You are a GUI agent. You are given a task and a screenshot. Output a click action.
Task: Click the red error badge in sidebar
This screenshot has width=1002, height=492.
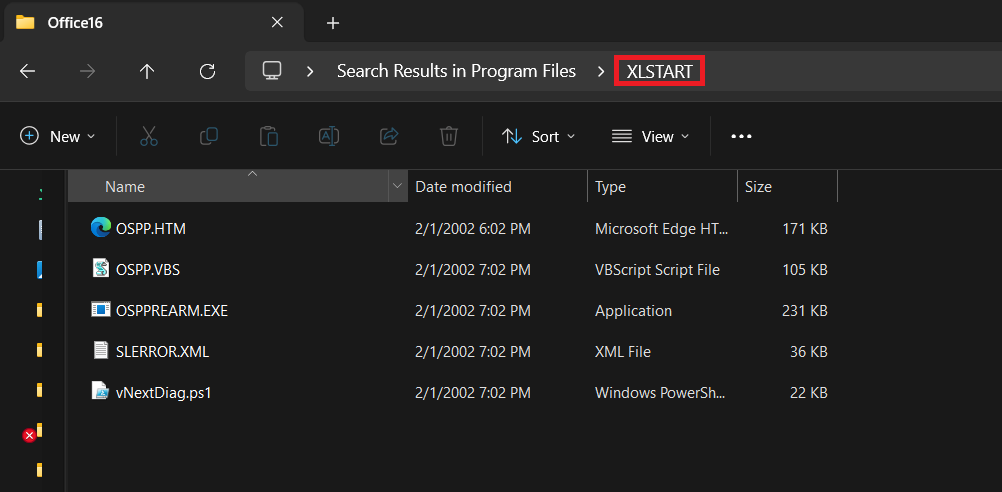click(29, 435)
